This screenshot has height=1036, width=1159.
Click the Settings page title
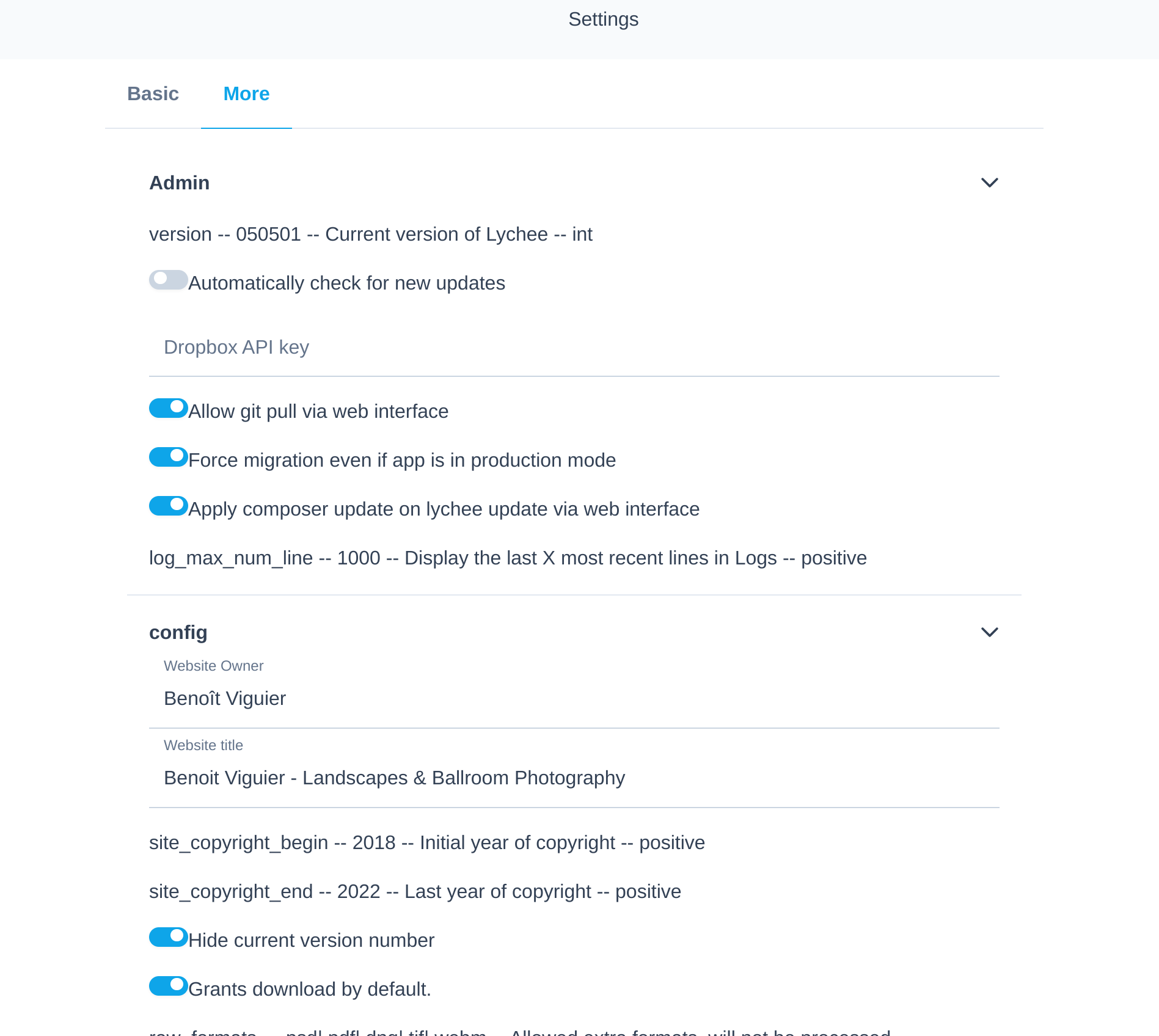(x=603, y=20)
